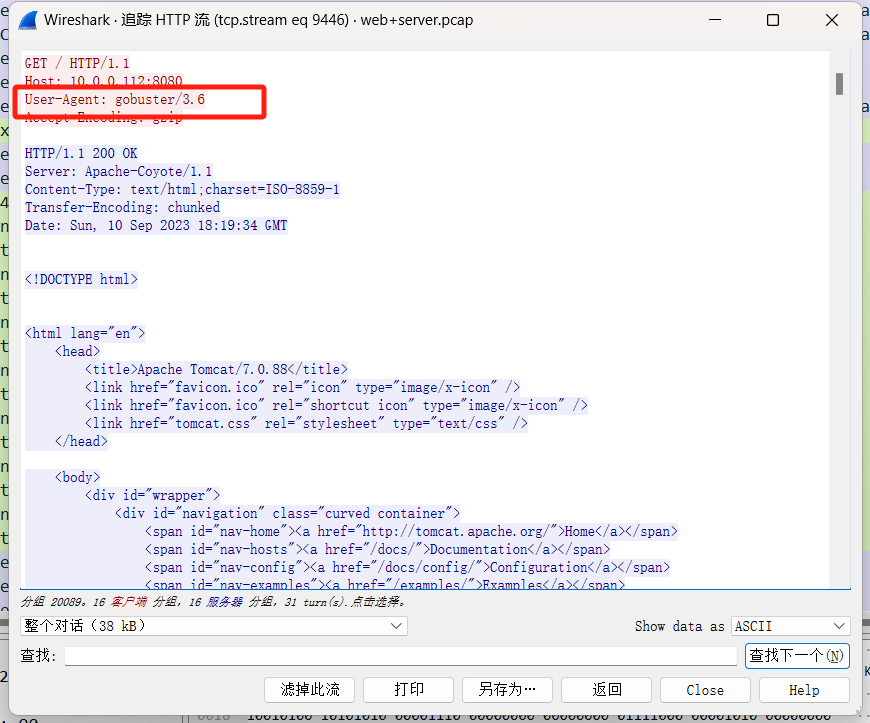Screen dimensions: 870x723
Task: Click the vertical scrollbar thumb of stream text
Action: (839, 84)
